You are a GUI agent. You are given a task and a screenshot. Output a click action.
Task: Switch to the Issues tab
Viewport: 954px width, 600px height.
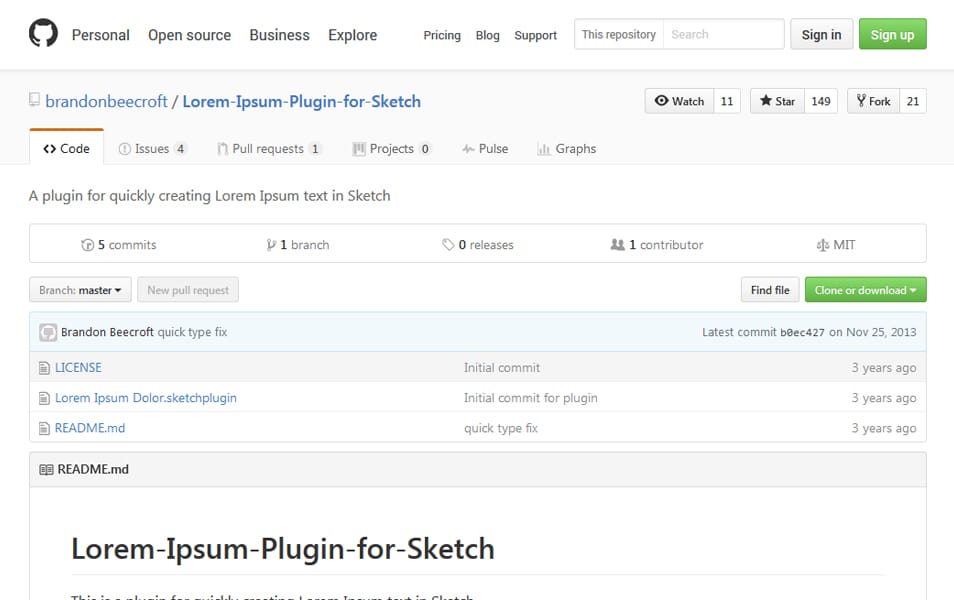[152, 148]
